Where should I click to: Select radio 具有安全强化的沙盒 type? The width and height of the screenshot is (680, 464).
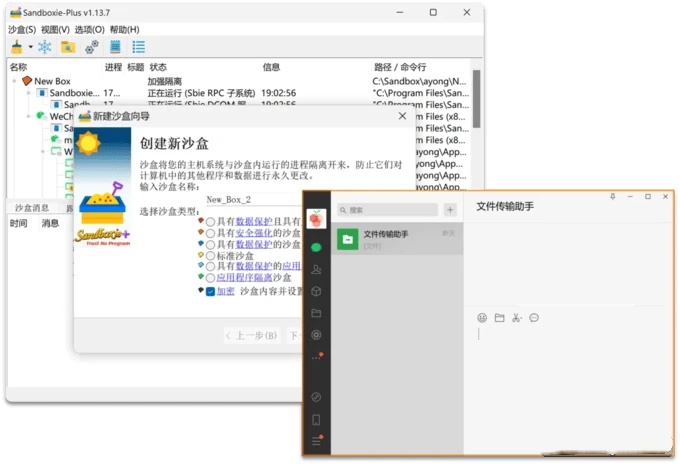click(210, 233)
